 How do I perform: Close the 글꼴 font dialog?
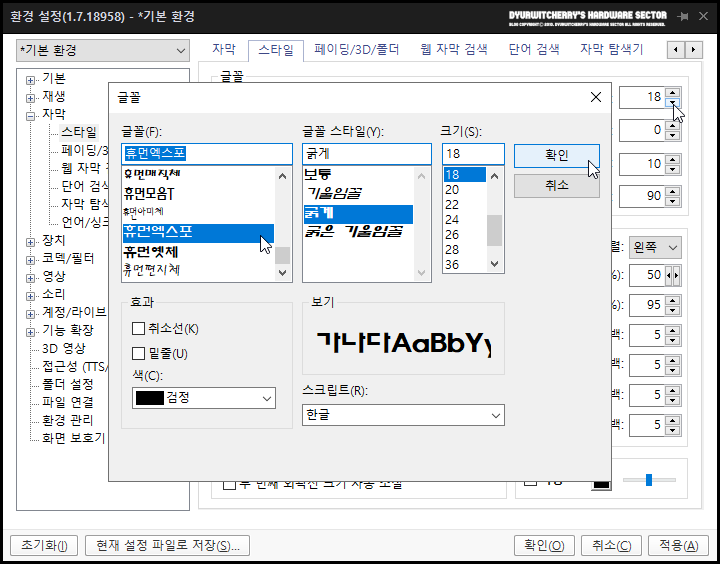[x=596, y=97]
